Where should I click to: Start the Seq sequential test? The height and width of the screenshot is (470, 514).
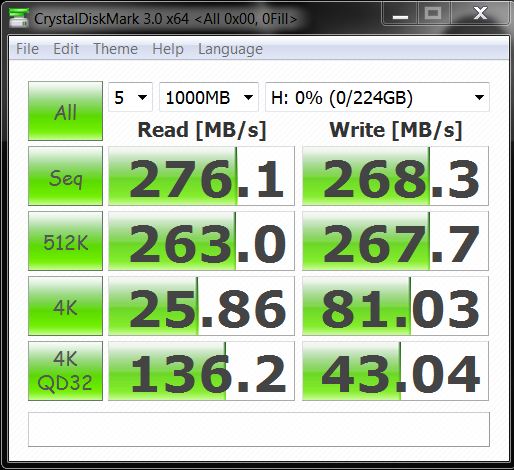[65, 176]
